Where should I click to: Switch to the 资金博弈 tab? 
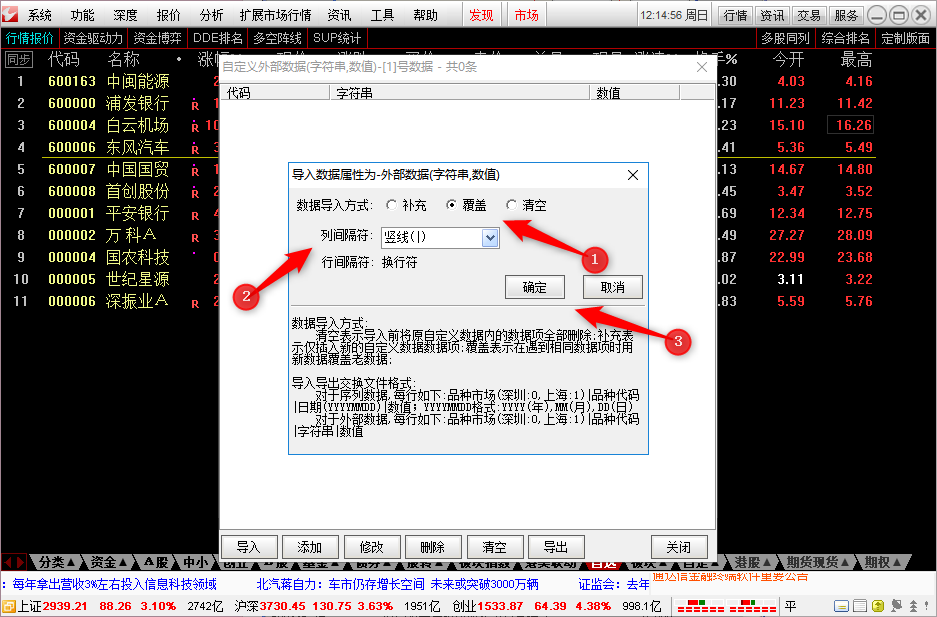point(157,38)
